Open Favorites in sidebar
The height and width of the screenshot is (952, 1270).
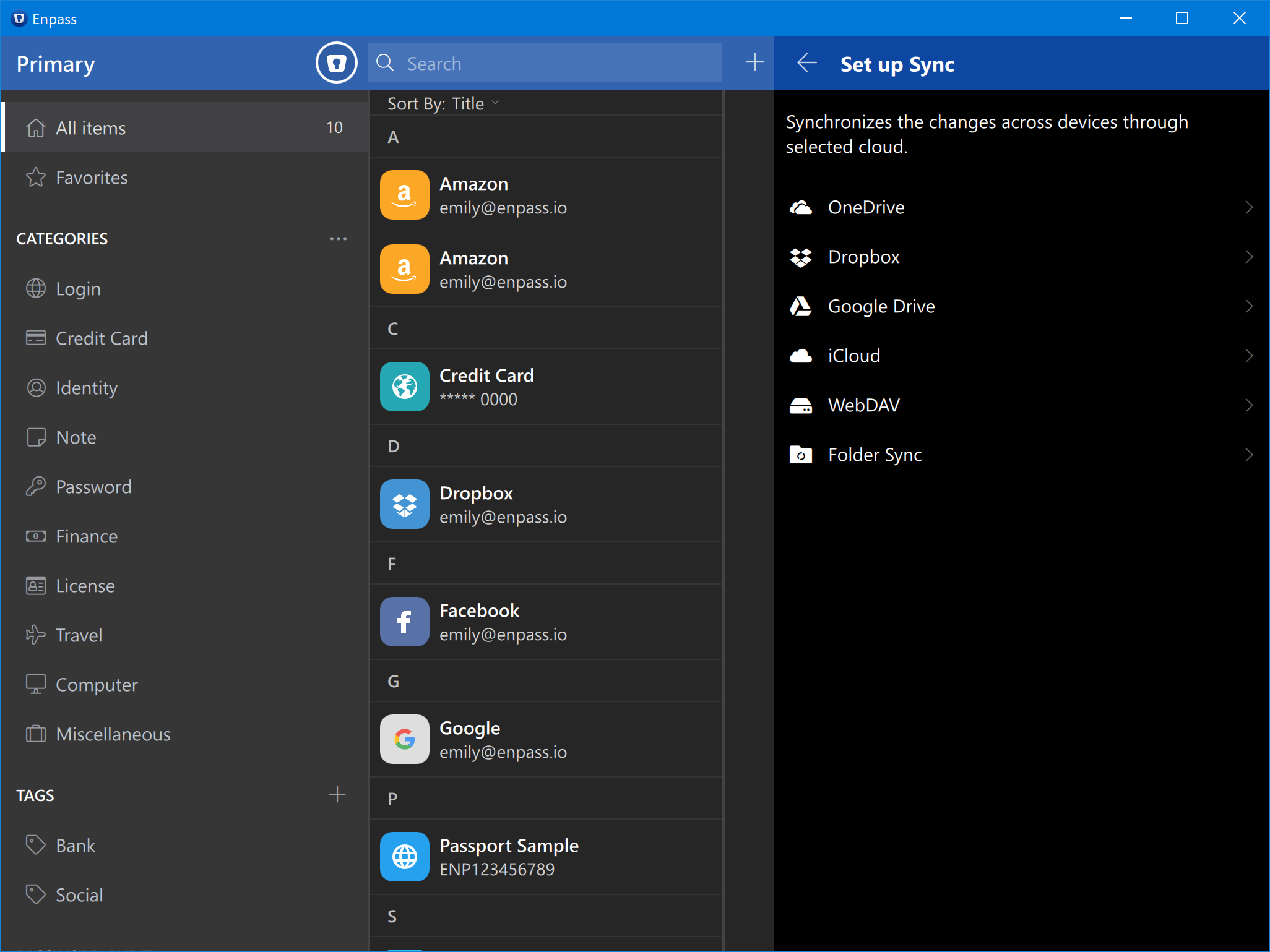(185, 178)
